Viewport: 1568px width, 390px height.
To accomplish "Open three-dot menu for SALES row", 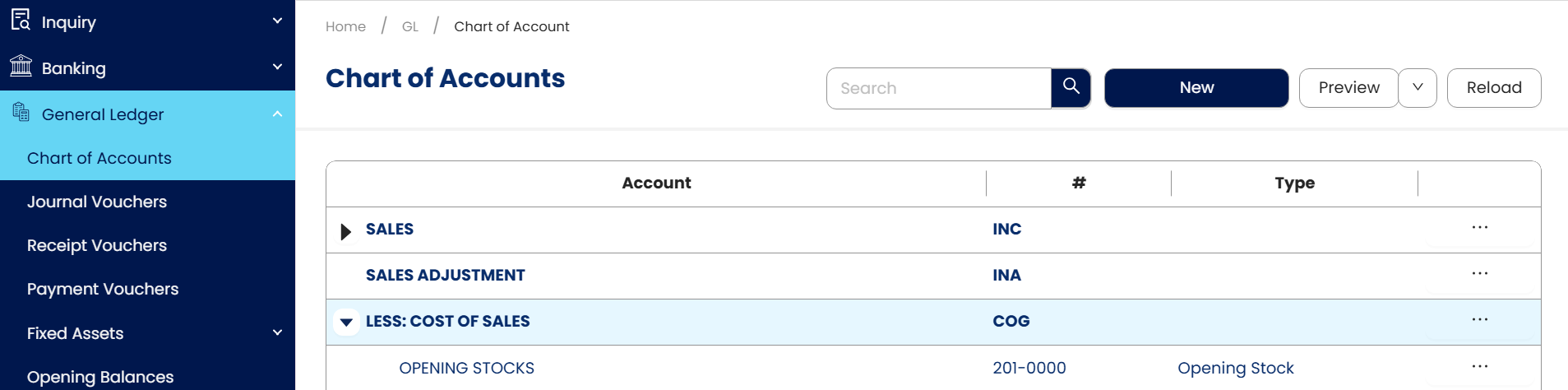I will tap(1479, 228).
